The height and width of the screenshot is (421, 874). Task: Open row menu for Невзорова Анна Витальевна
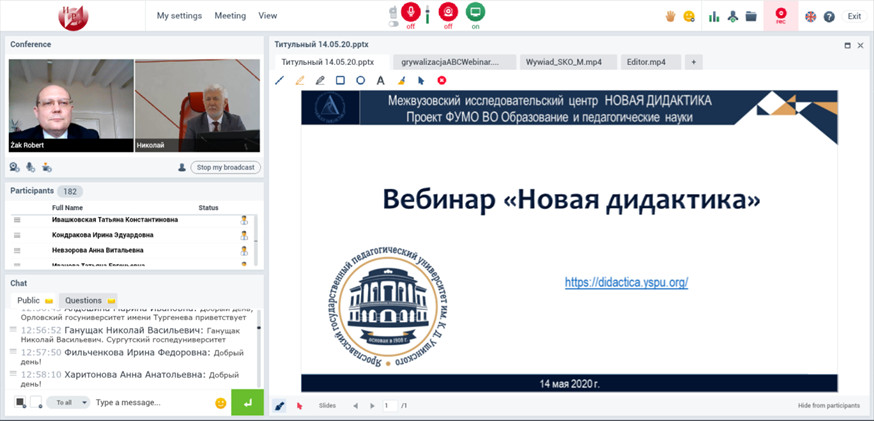point(17,250)
